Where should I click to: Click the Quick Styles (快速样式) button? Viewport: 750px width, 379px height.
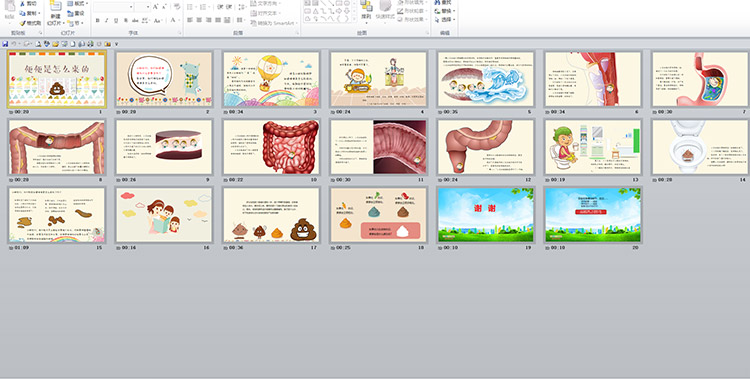coord(386,12)
